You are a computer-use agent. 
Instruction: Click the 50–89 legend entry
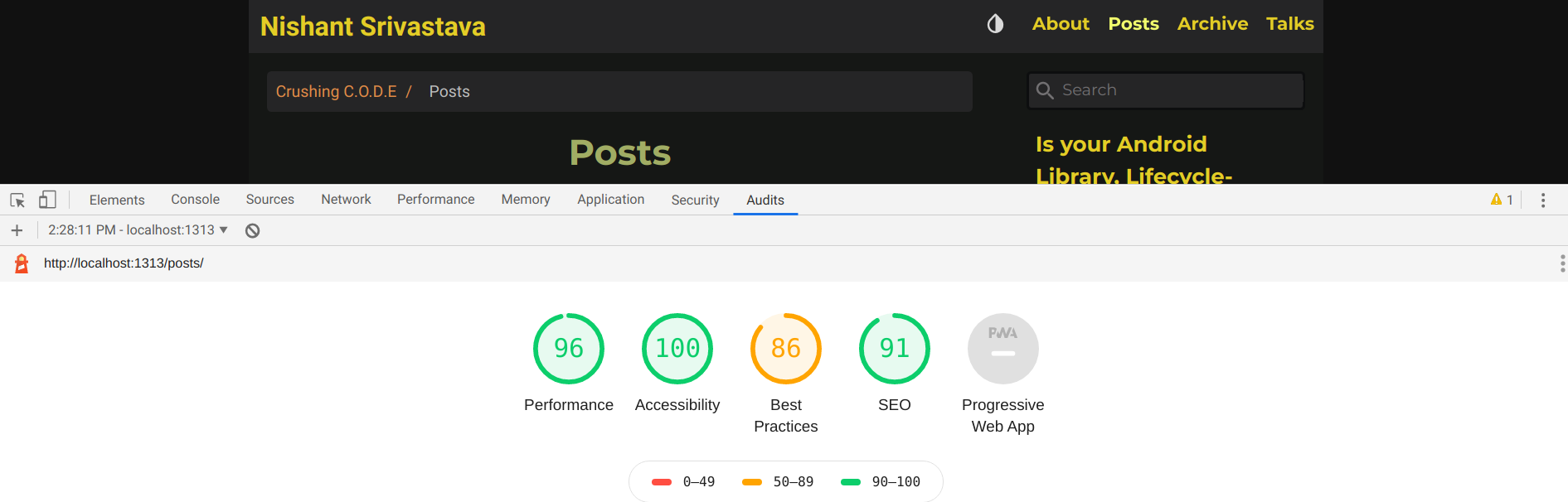click(778, 482)
